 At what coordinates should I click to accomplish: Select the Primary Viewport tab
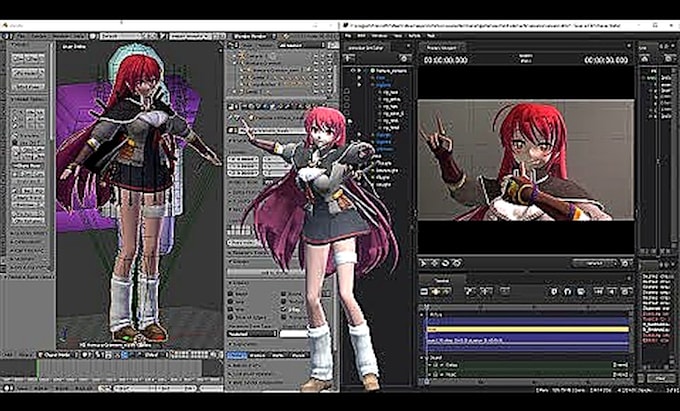click(x=442, y=47)
